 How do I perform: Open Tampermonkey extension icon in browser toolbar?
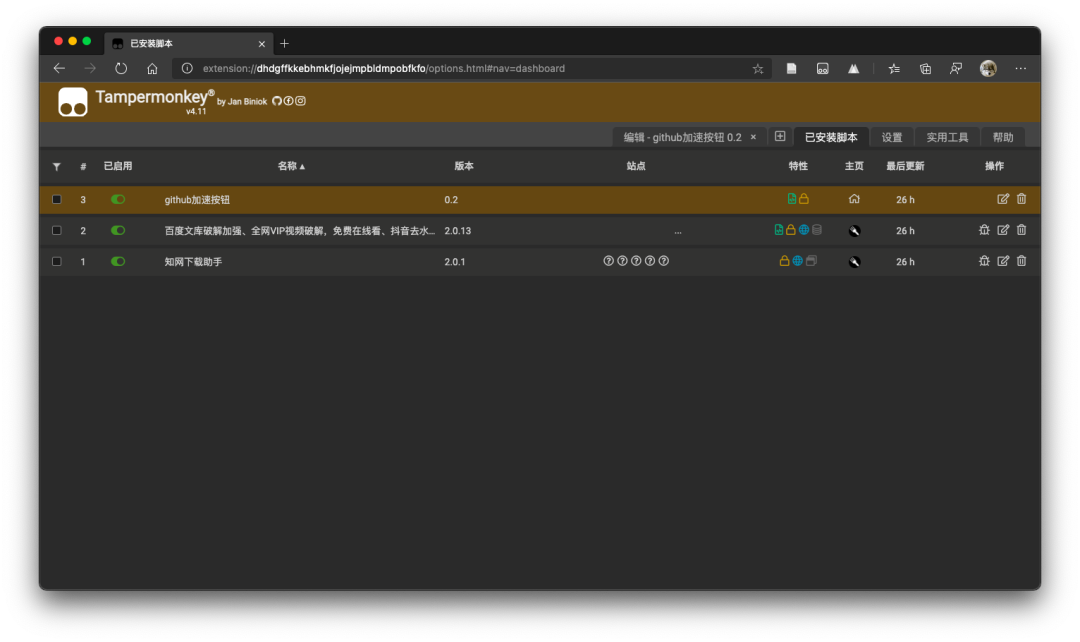822,68
